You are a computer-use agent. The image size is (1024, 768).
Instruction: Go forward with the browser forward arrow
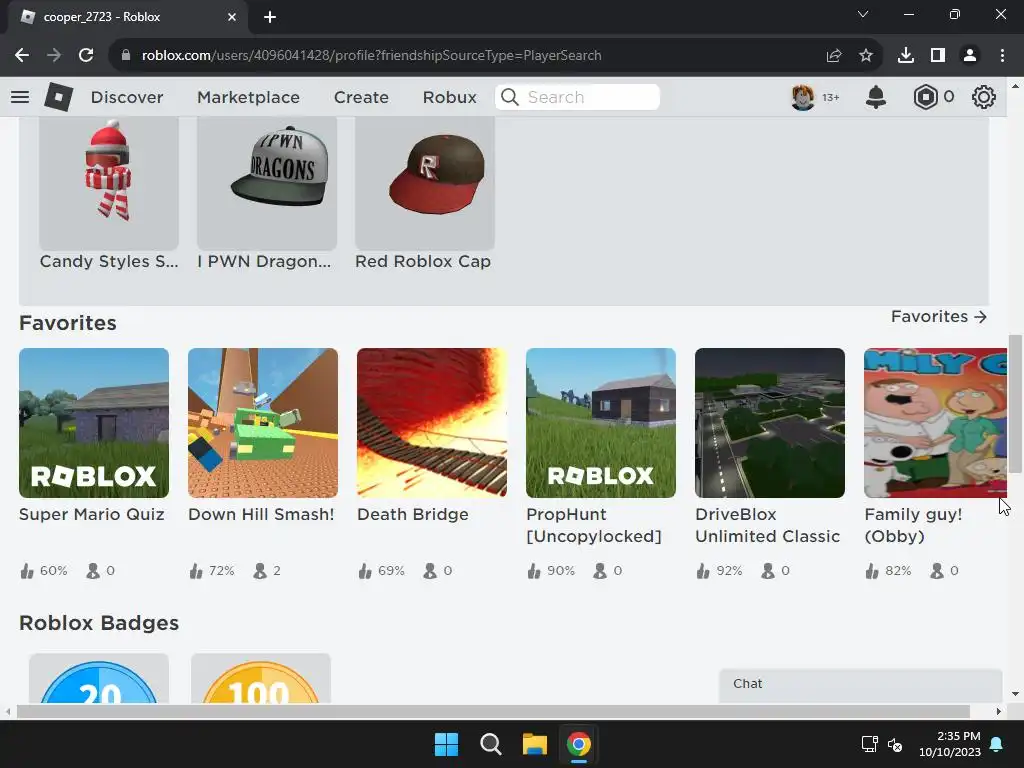[x=54, y=56]
